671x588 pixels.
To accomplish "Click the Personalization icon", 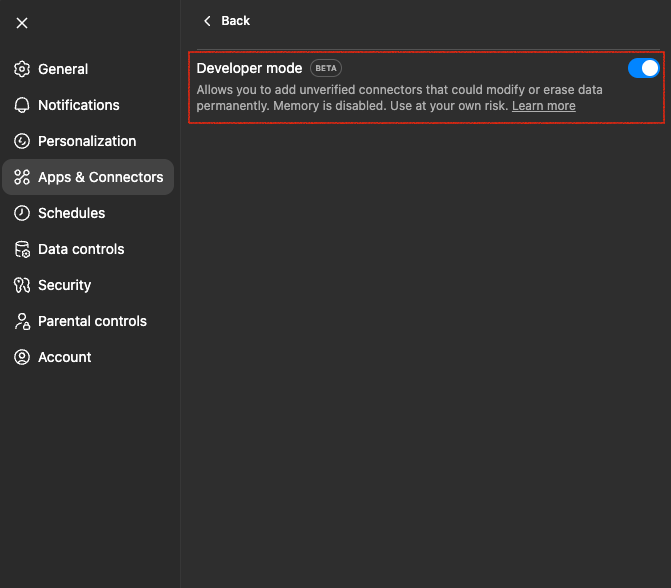I will (x=22, y=141).
